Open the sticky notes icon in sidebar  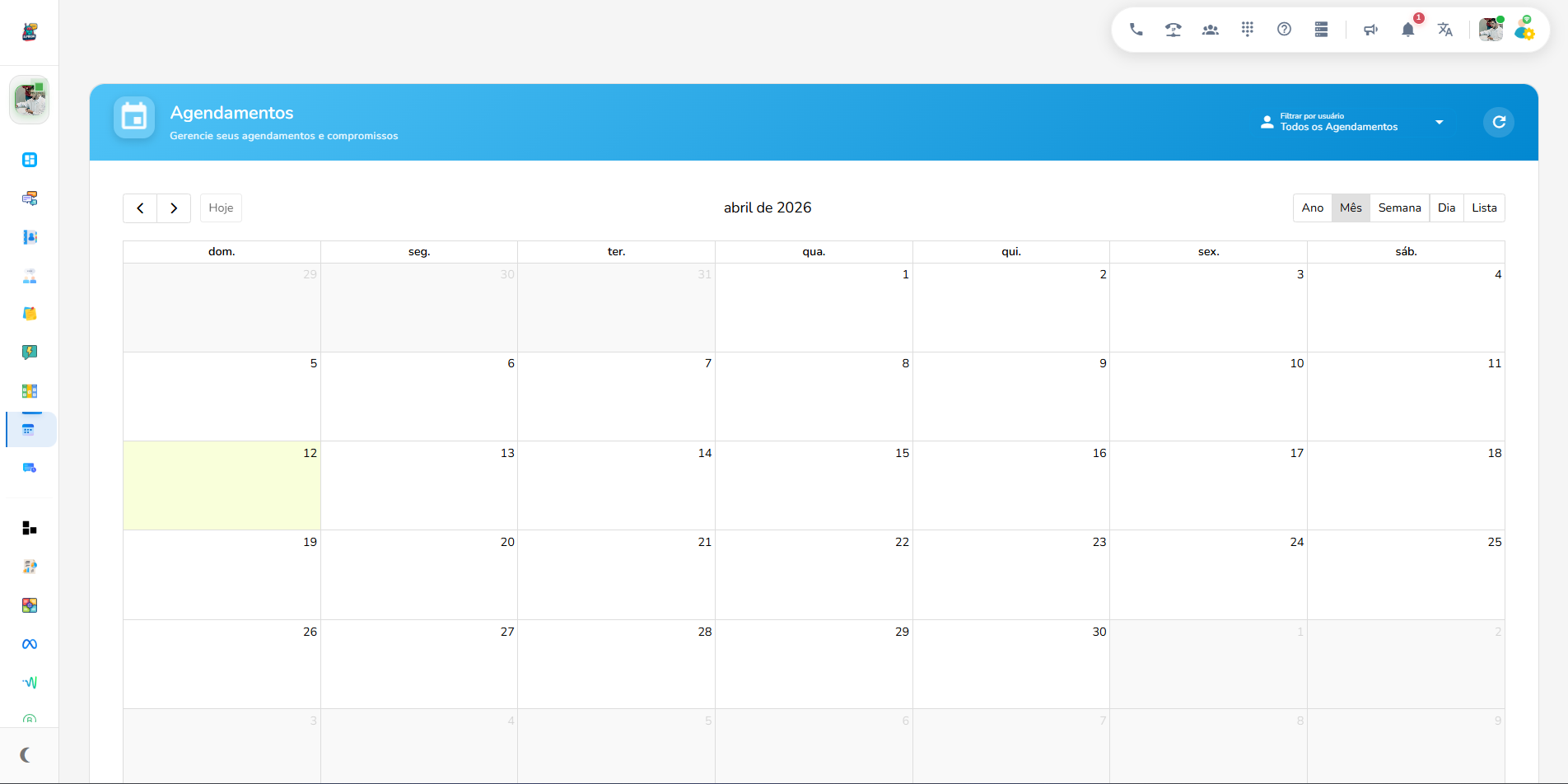[30, 314]
